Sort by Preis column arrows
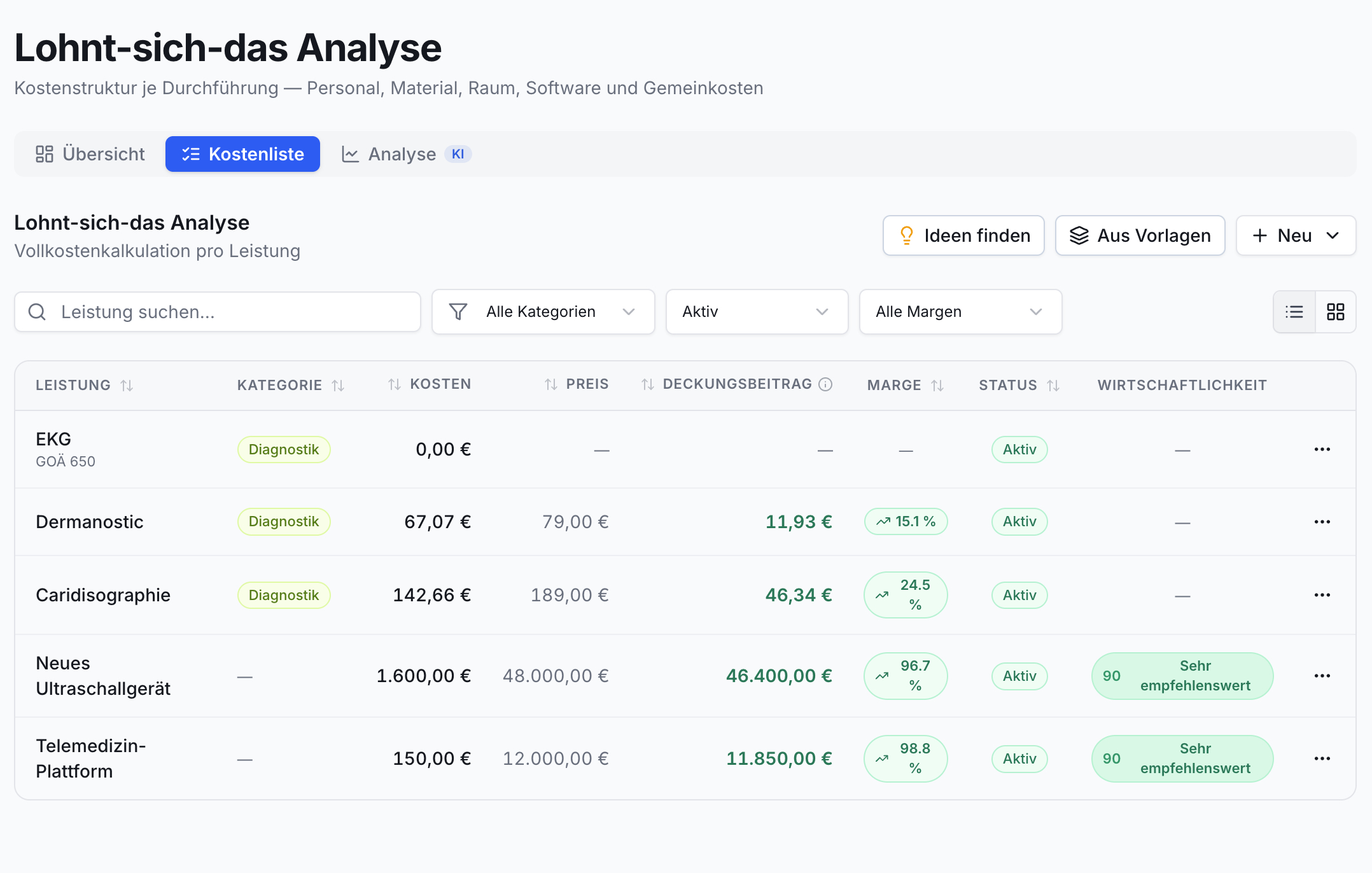The image size is (1372, 873). tap(551, 384)
